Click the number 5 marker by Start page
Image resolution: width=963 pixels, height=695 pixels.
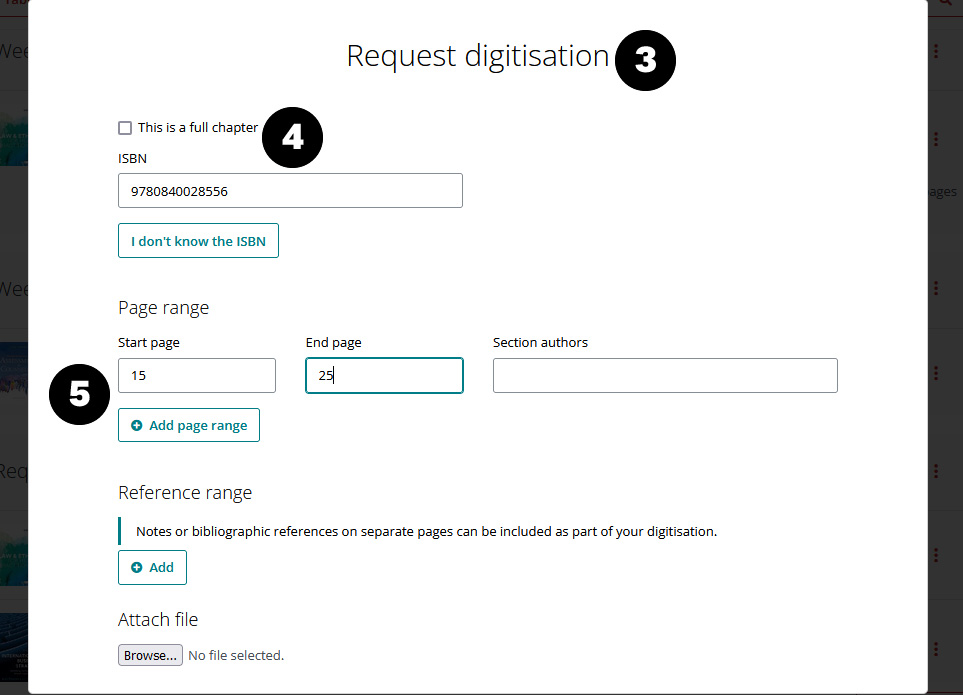coord(80,394)
